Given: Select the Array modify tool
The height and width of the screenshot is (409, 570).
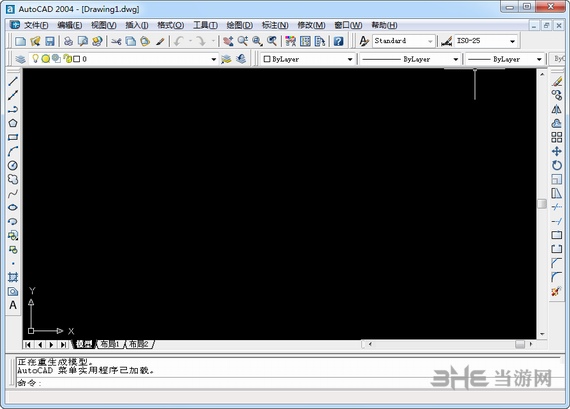Looking at the screenshot, I should [557, 137].
